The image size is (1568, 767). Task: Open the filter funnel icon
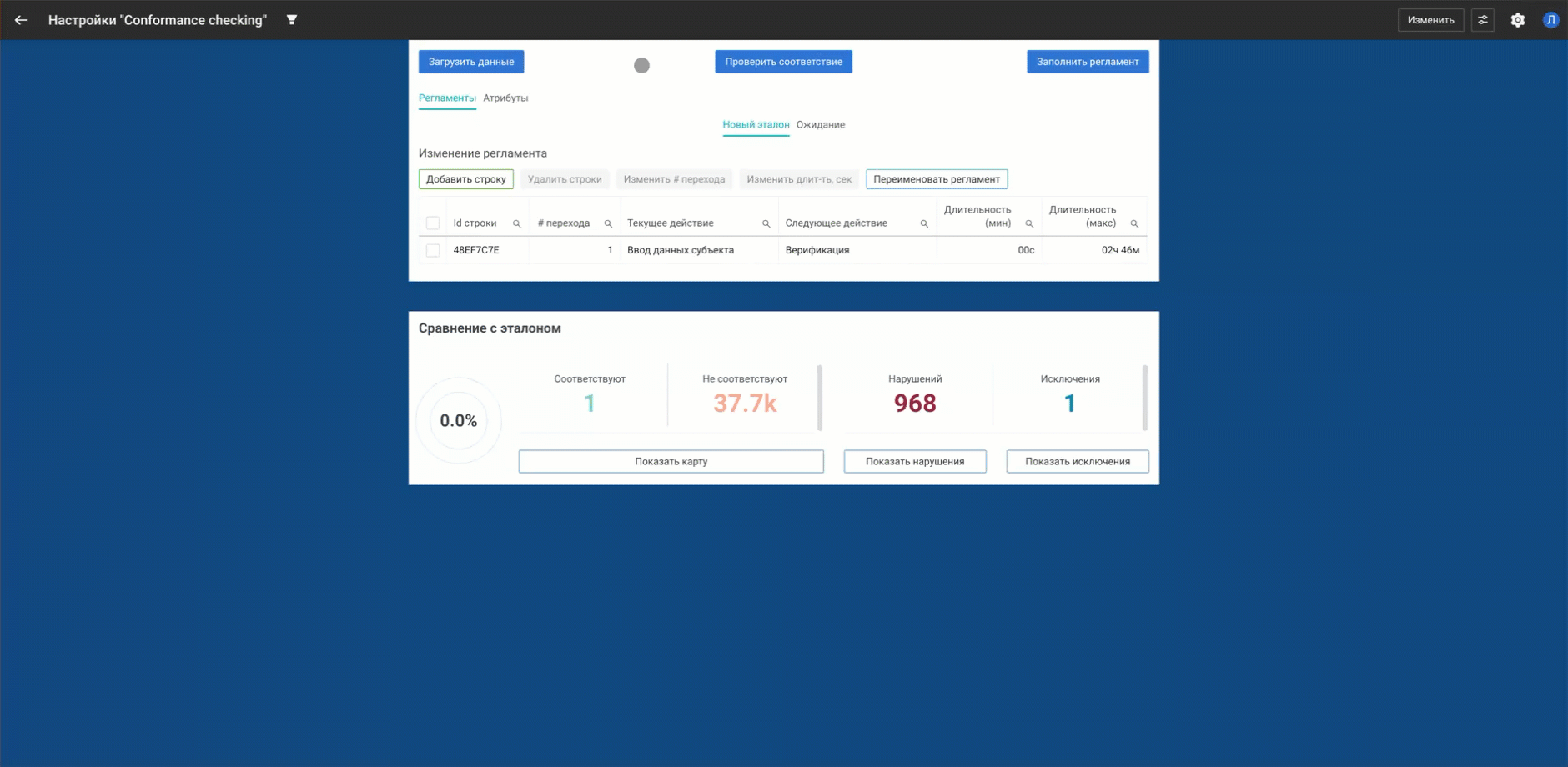292,20
